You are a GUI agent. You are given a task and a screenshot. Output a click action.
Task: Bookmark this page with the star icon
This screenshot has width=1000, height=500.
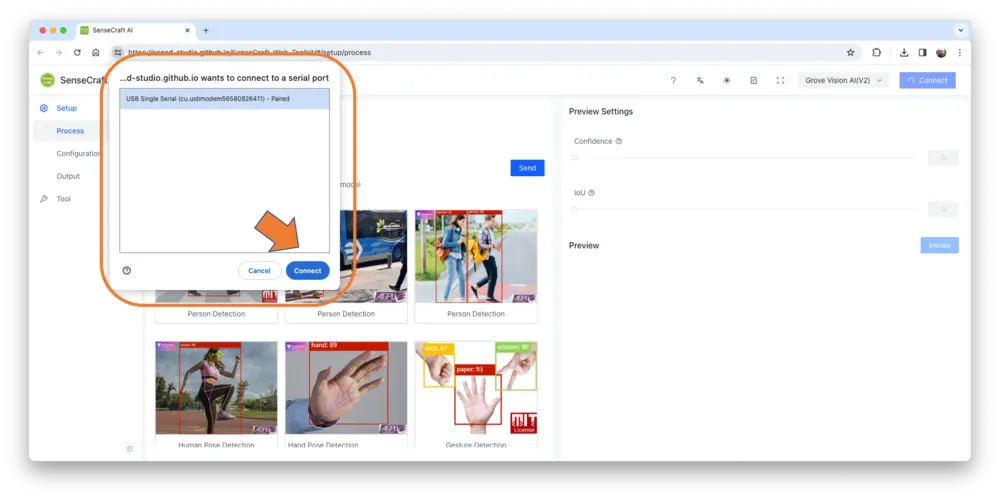(x=851, y=52)
